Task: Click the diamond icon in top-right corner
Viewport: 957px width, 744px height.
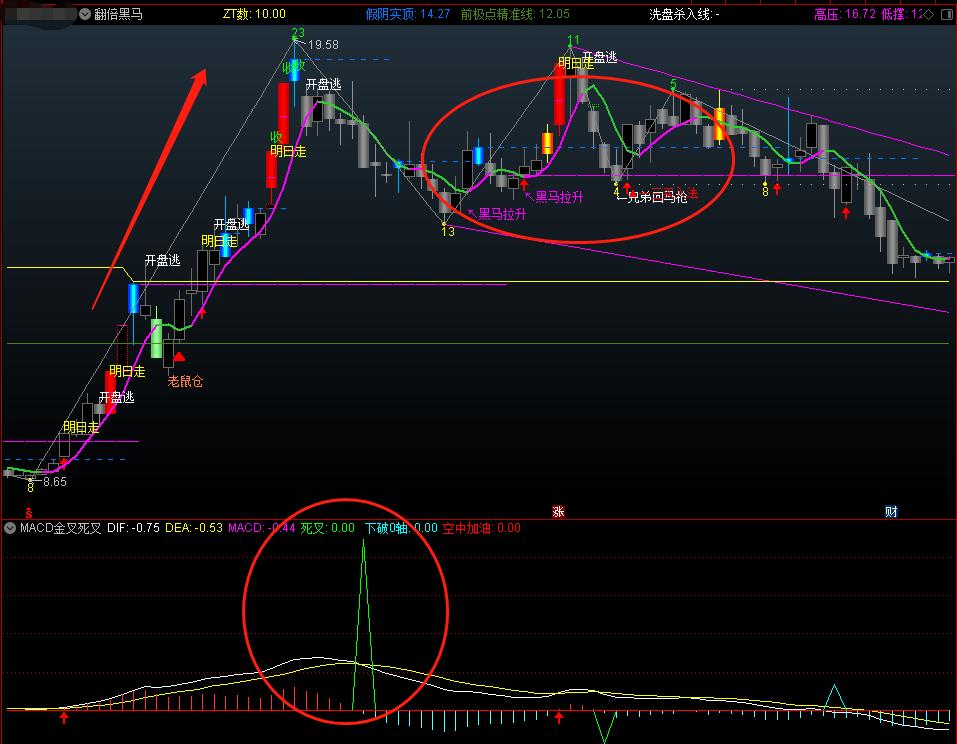Action: [927, 15]
